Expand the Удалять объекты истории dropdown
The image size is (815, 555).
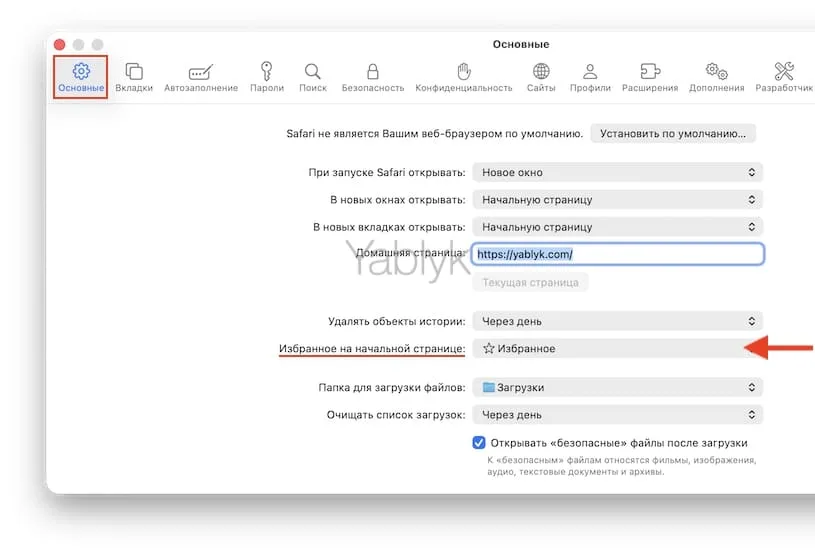coord(617,321)
